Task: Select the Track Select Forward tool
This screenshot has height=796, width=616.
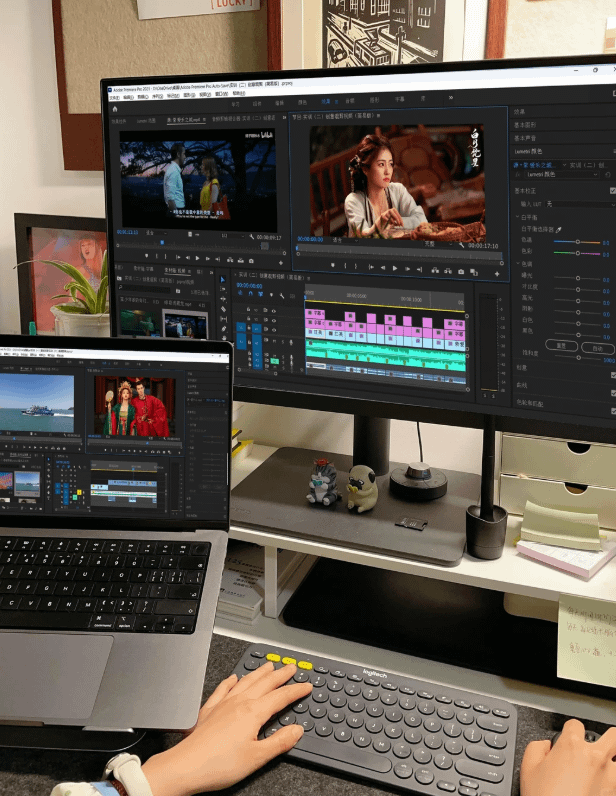Action: [x=223, y=289]
